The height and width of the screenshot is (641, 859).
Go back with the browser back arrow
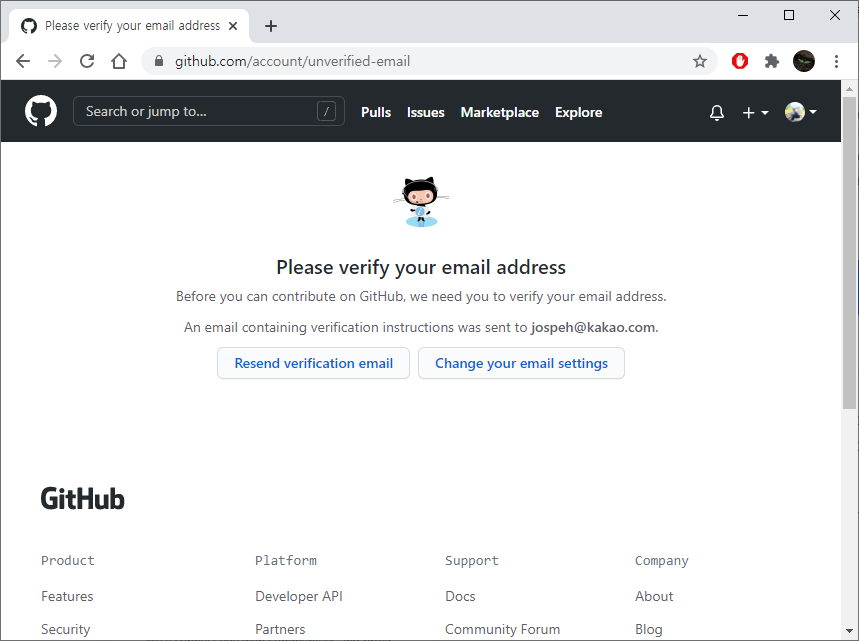pos(23,61)
